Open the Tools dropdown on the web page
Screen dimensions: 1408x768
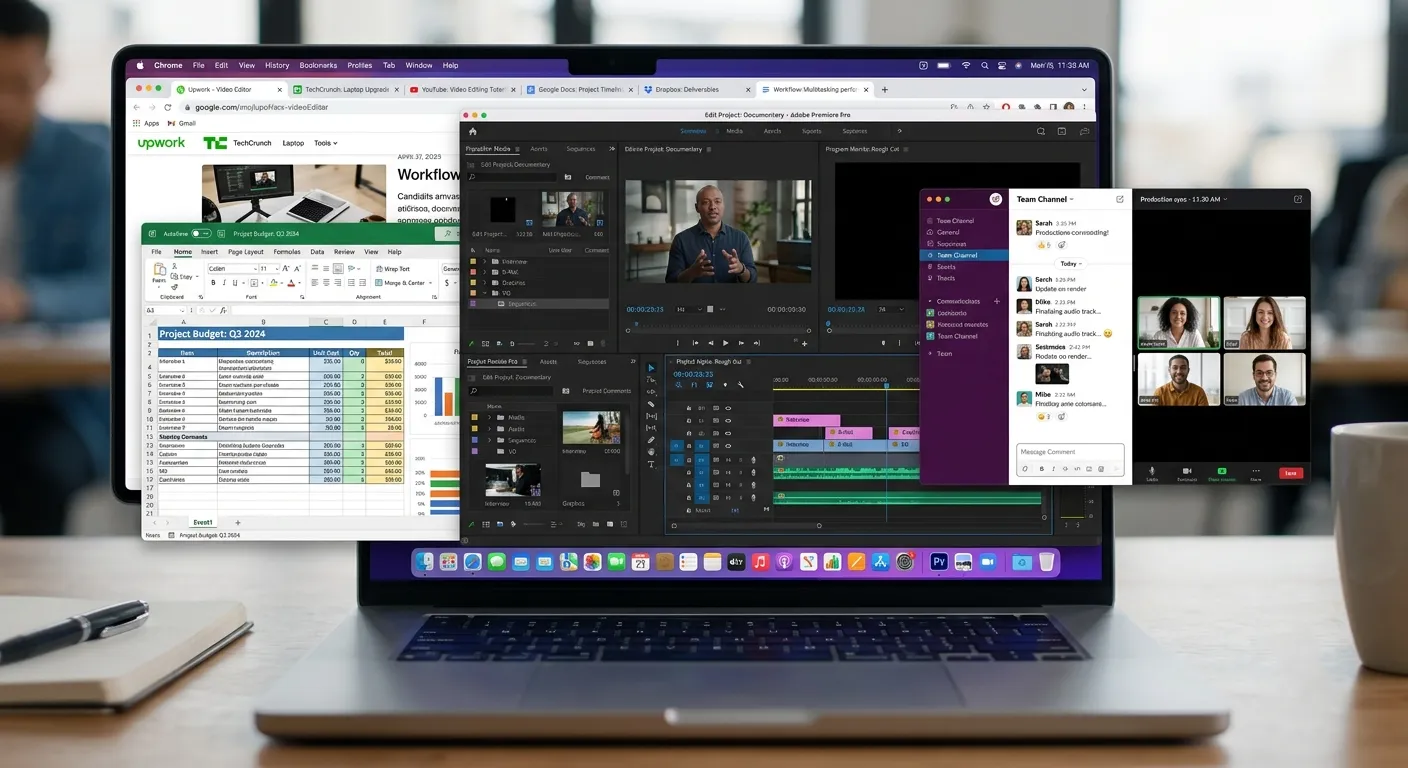pos(325,143)
